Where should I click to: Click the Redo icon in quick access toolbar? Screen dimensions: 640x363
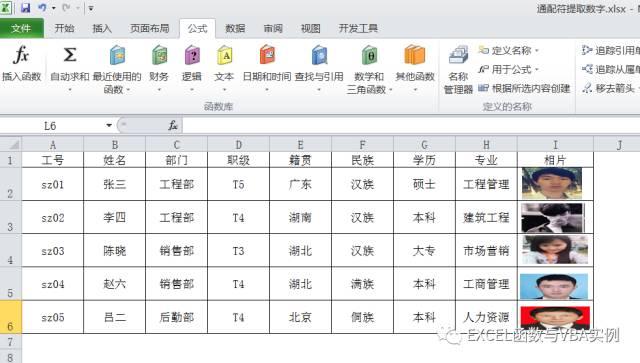coord(67,7)
